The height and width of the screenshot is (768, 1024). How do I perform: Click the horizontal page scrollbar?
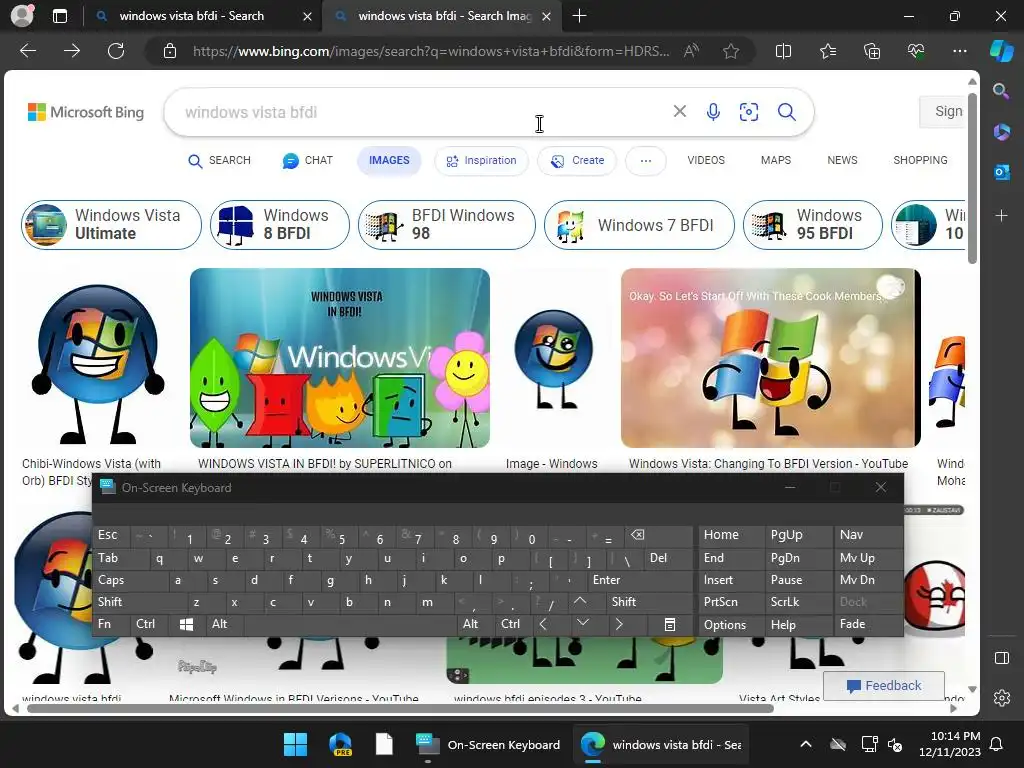400,709
